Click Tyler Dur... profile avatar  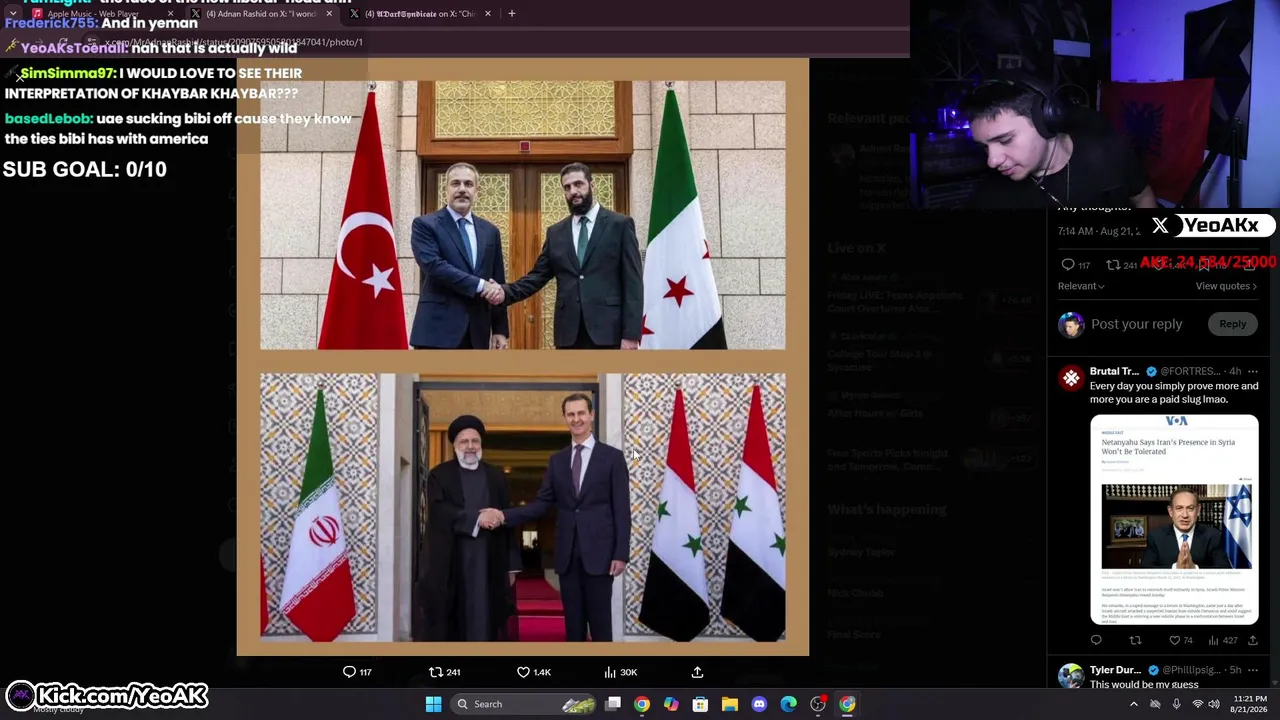1071,675
